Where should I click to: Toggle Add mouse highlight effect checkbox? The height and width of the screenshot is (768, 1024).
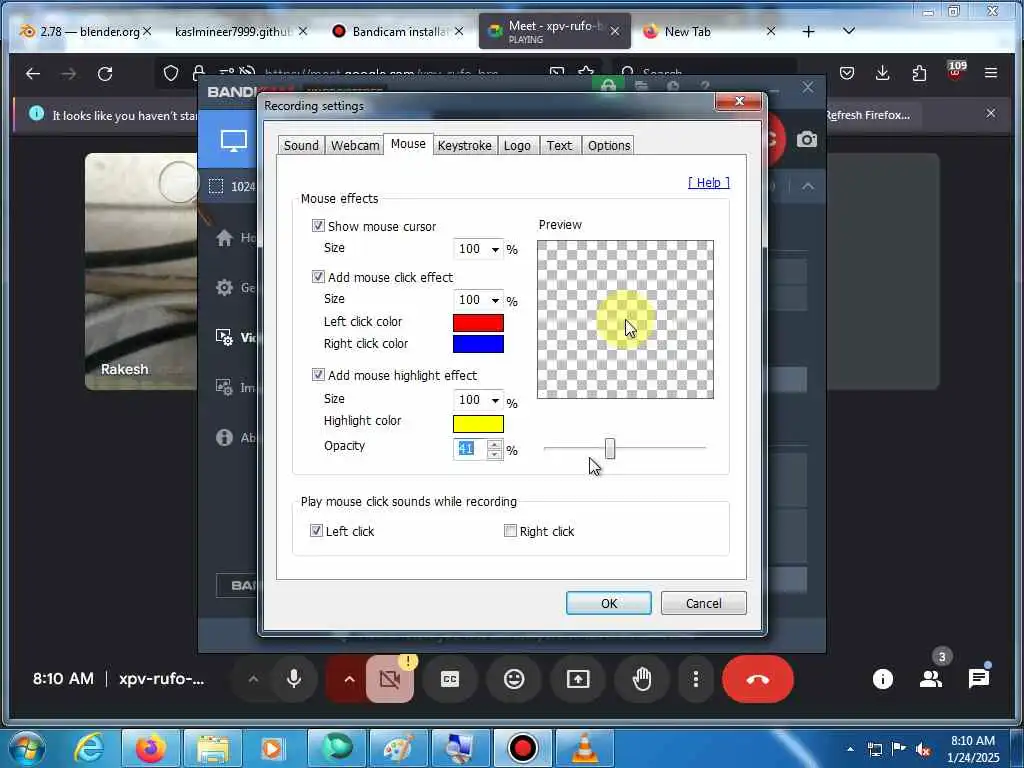coord(318,375)
